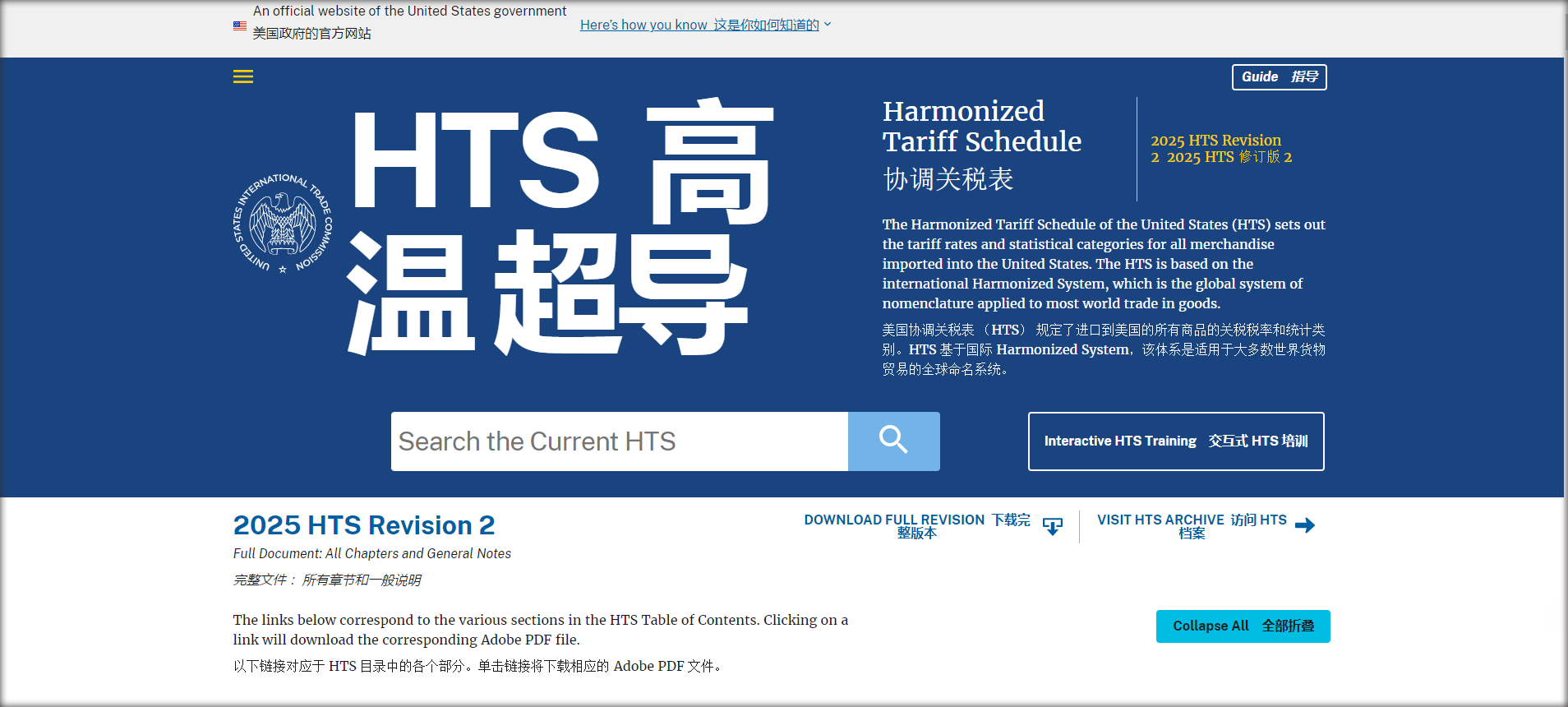Open the Visit HTS Archive link
The image size is (1568, 707).
(x=1192, y=526)
